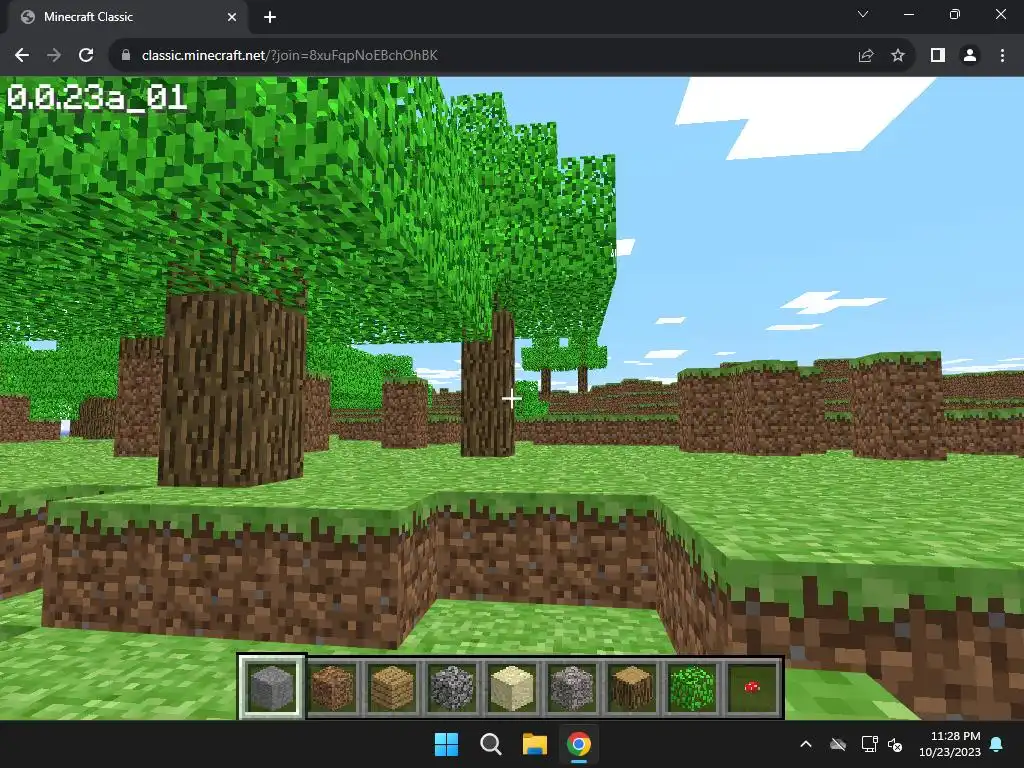Screen dimensions: 1024x768
Task: Go back in browser history
Action: (x=22, y=56)
